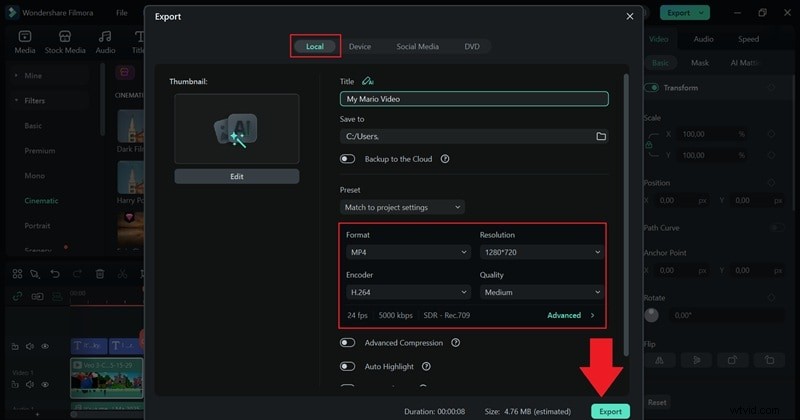Click the redo icon in timeline toolbar
This screenshot has height=420, width=800.
point(78,274)
